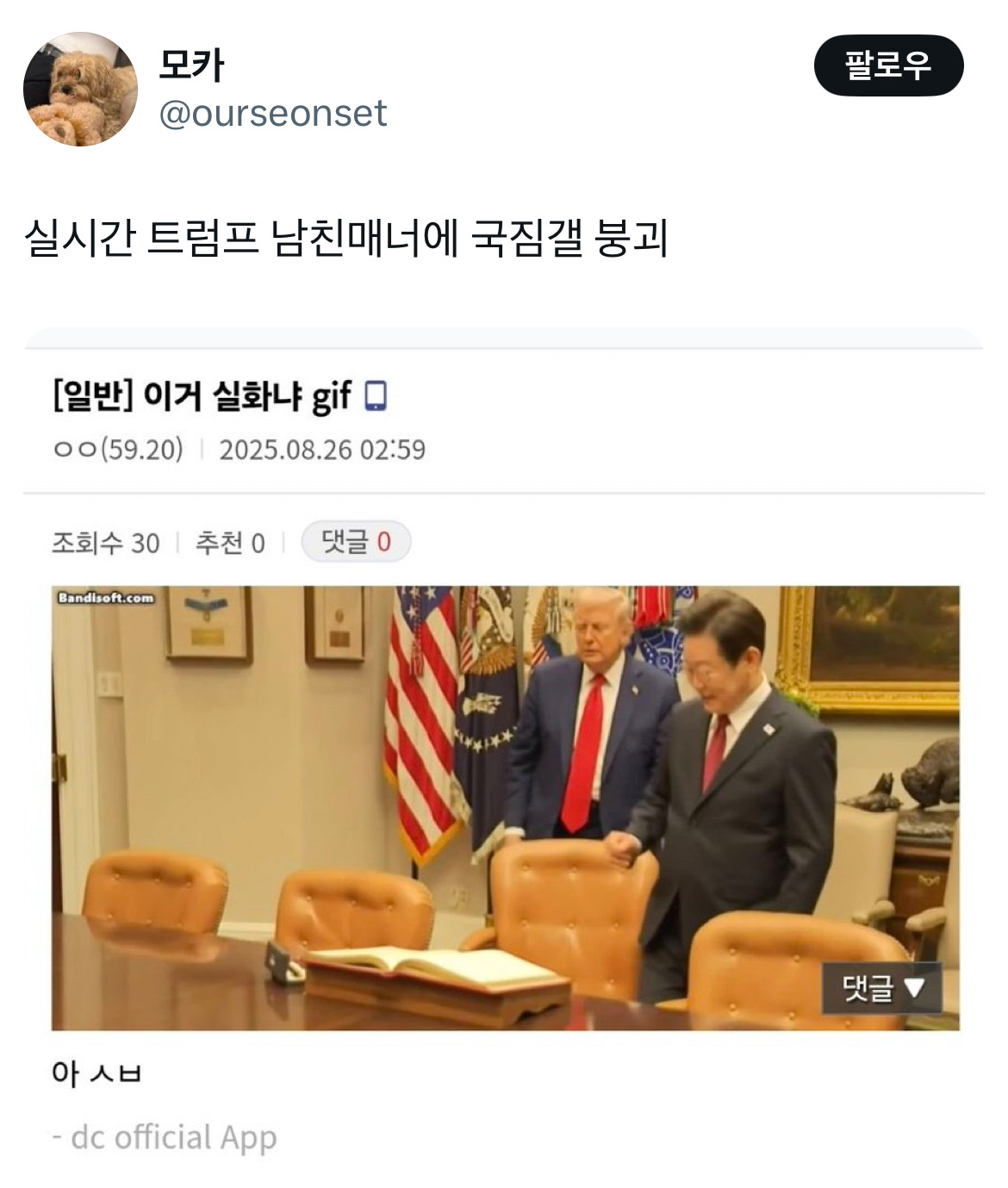Screen dimensions: 1008x1188
Task: Expand the 댓글 ▼ overlay on the image
Action: (882, 987)
